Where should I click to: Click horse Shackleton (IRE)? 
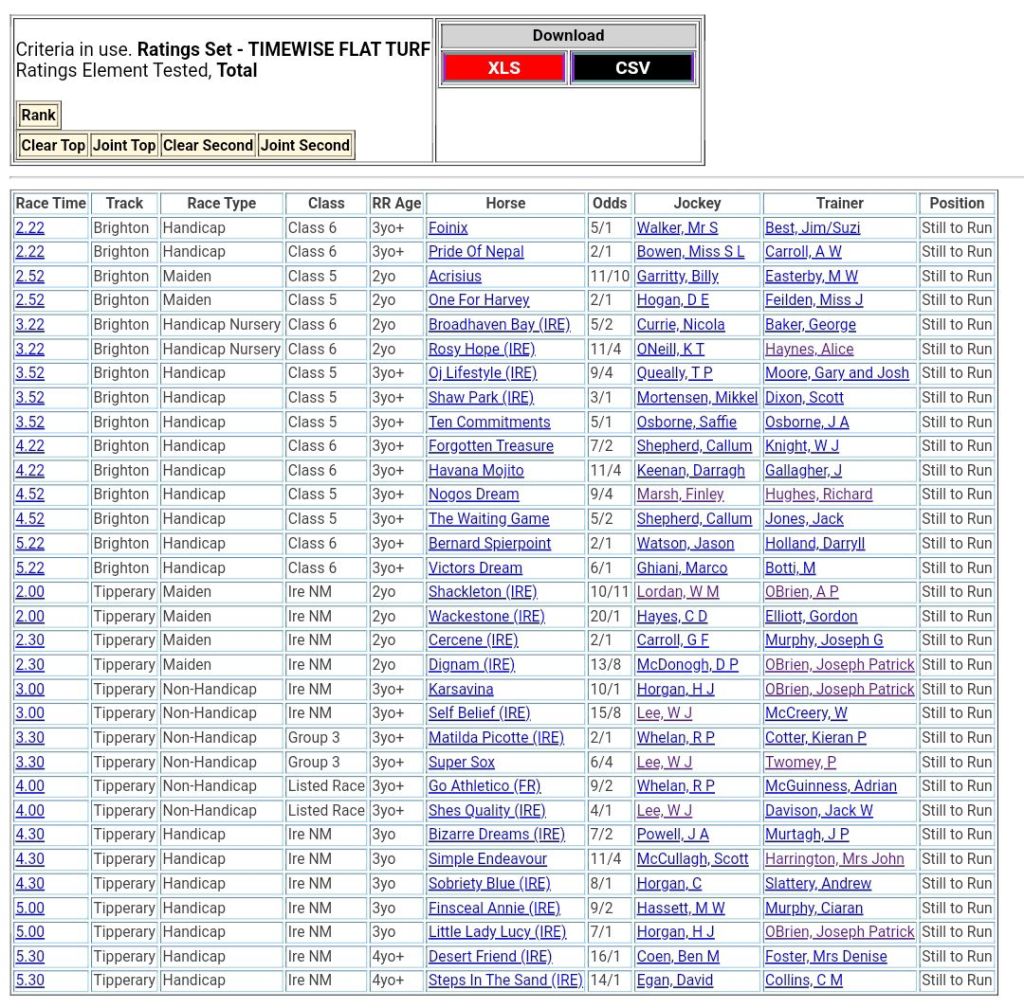pyautogui.click(x=482, y=592)
